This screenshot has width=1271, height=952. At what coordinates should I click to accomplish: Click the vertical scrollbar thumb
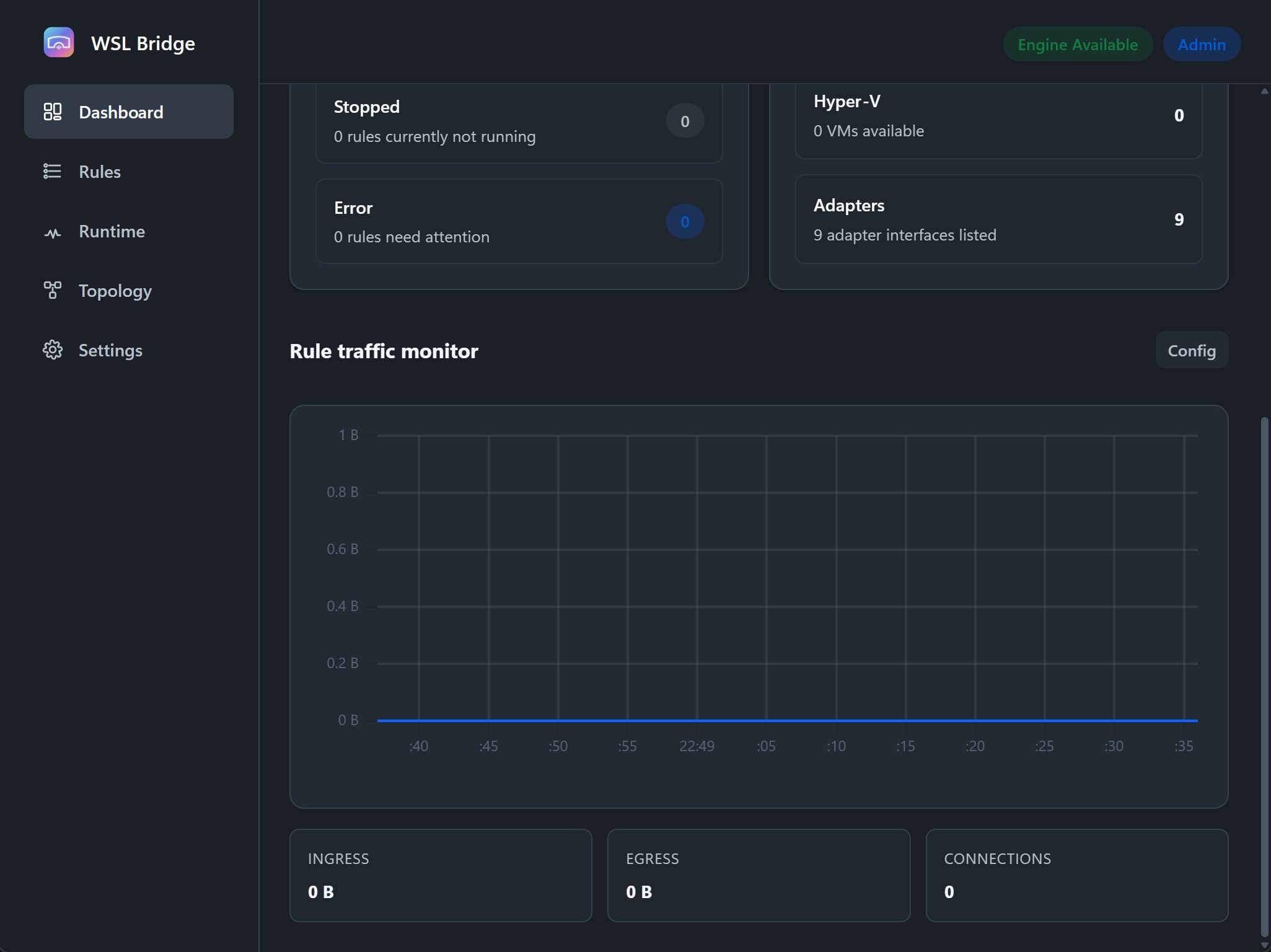click(1264, 677)
